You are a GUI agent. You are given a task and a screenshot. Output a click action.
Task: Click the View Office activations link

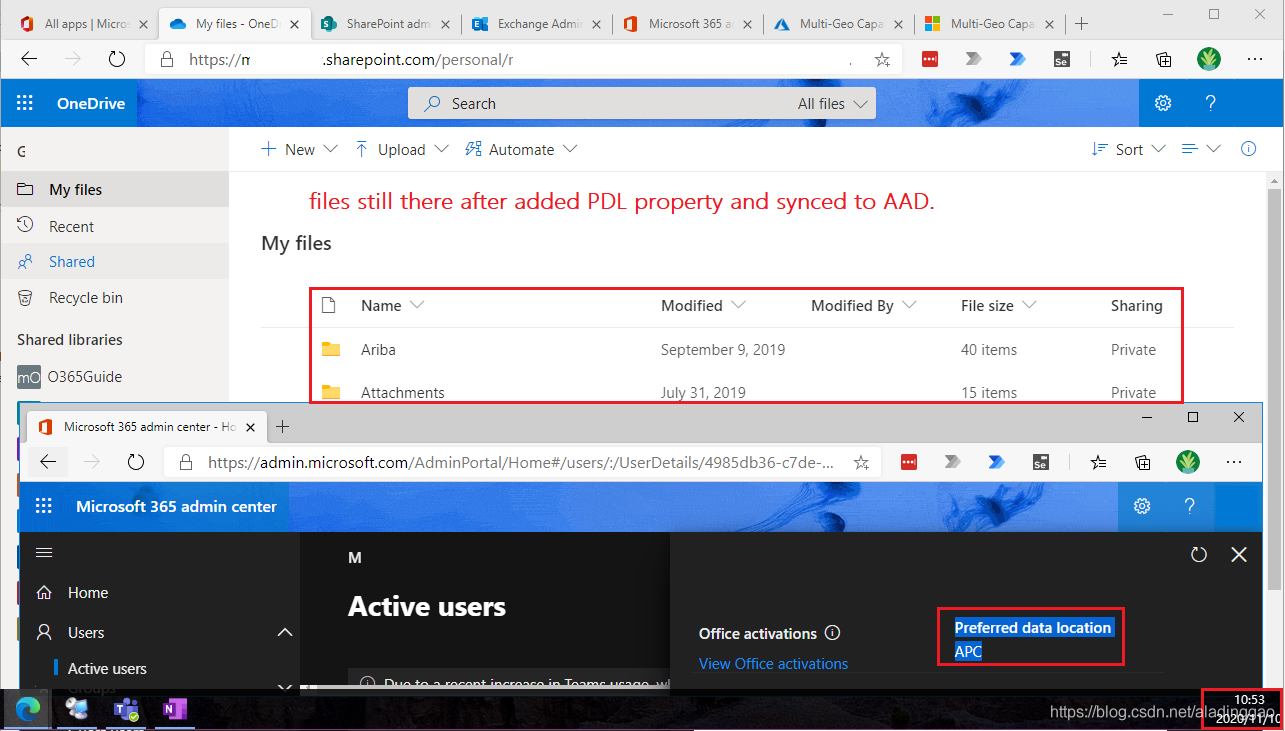click(773, 663)
